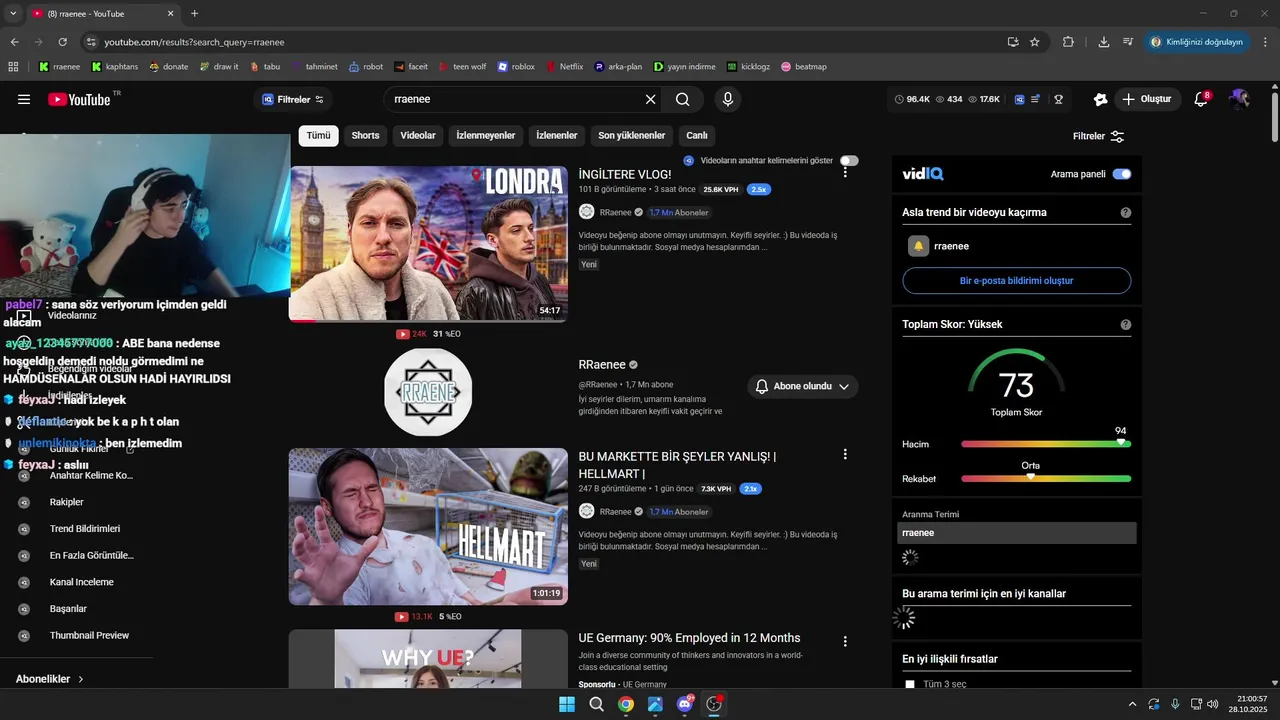The height and width of the screenshot is (720, 1280).
Task: Open the faceit bookmark
Action: pyautogui.click(x=411, y=67)
